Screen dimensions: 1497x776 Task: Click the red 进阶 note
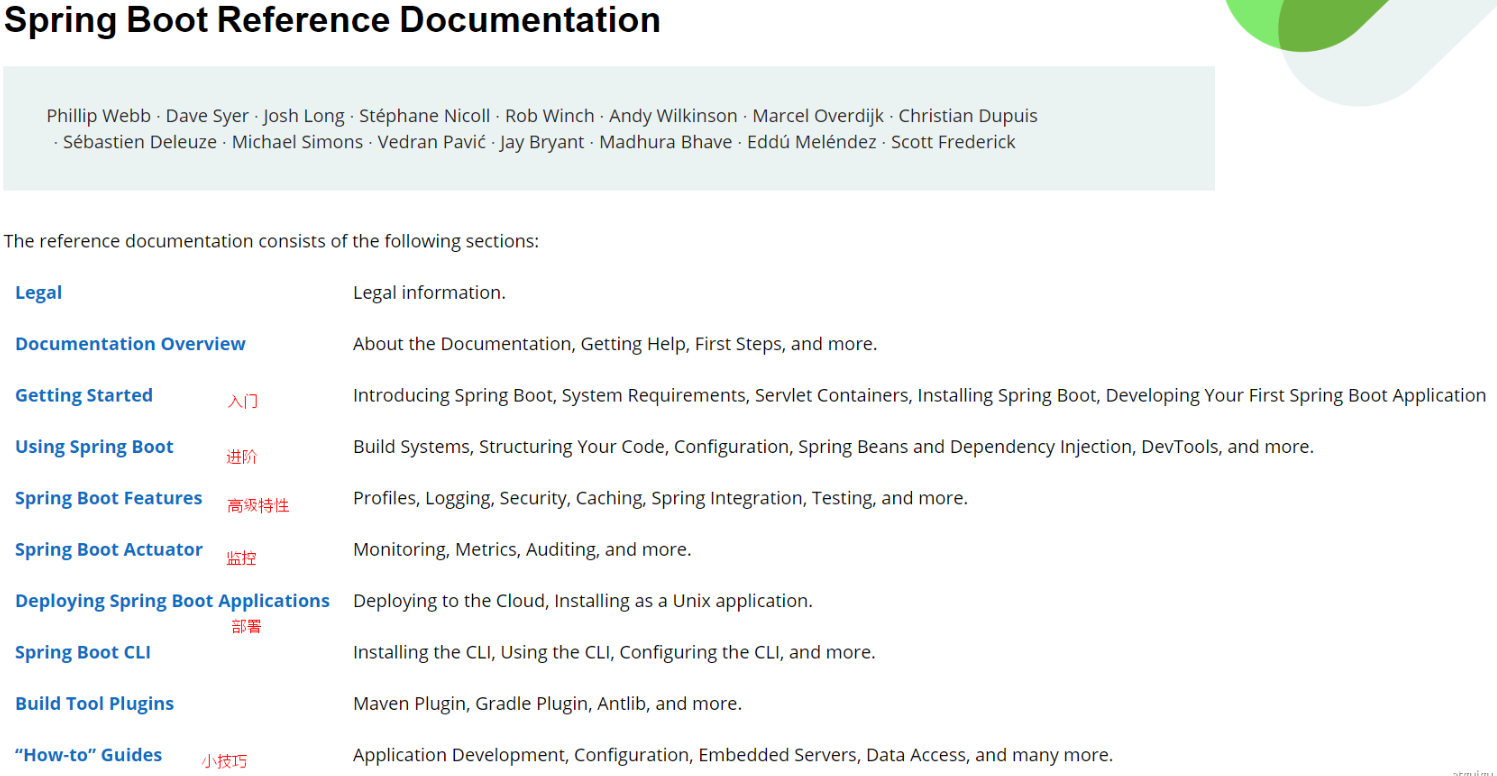click(242, 457)
